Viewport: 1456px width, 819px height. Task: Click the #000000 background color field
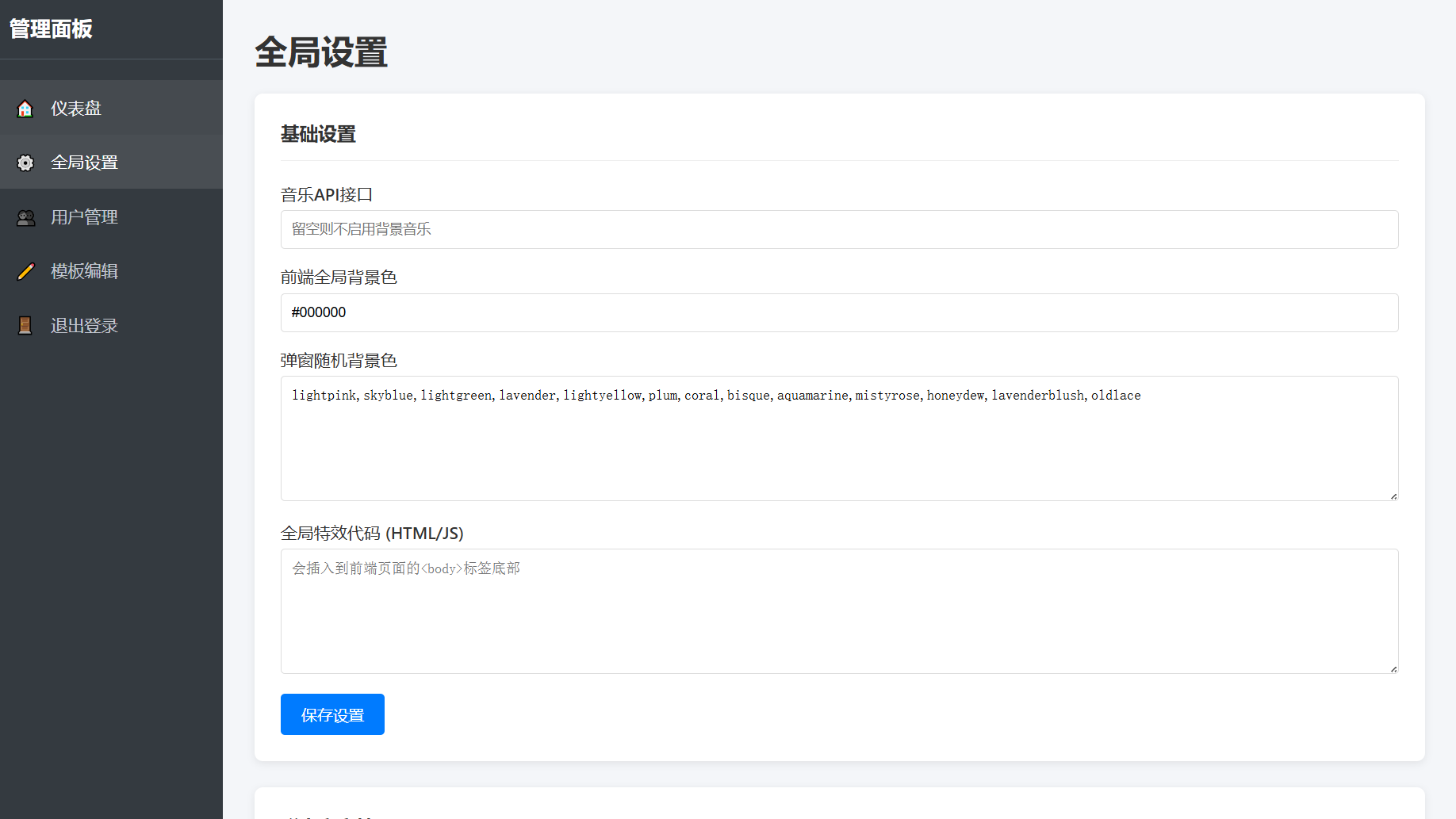pos(839,312)
